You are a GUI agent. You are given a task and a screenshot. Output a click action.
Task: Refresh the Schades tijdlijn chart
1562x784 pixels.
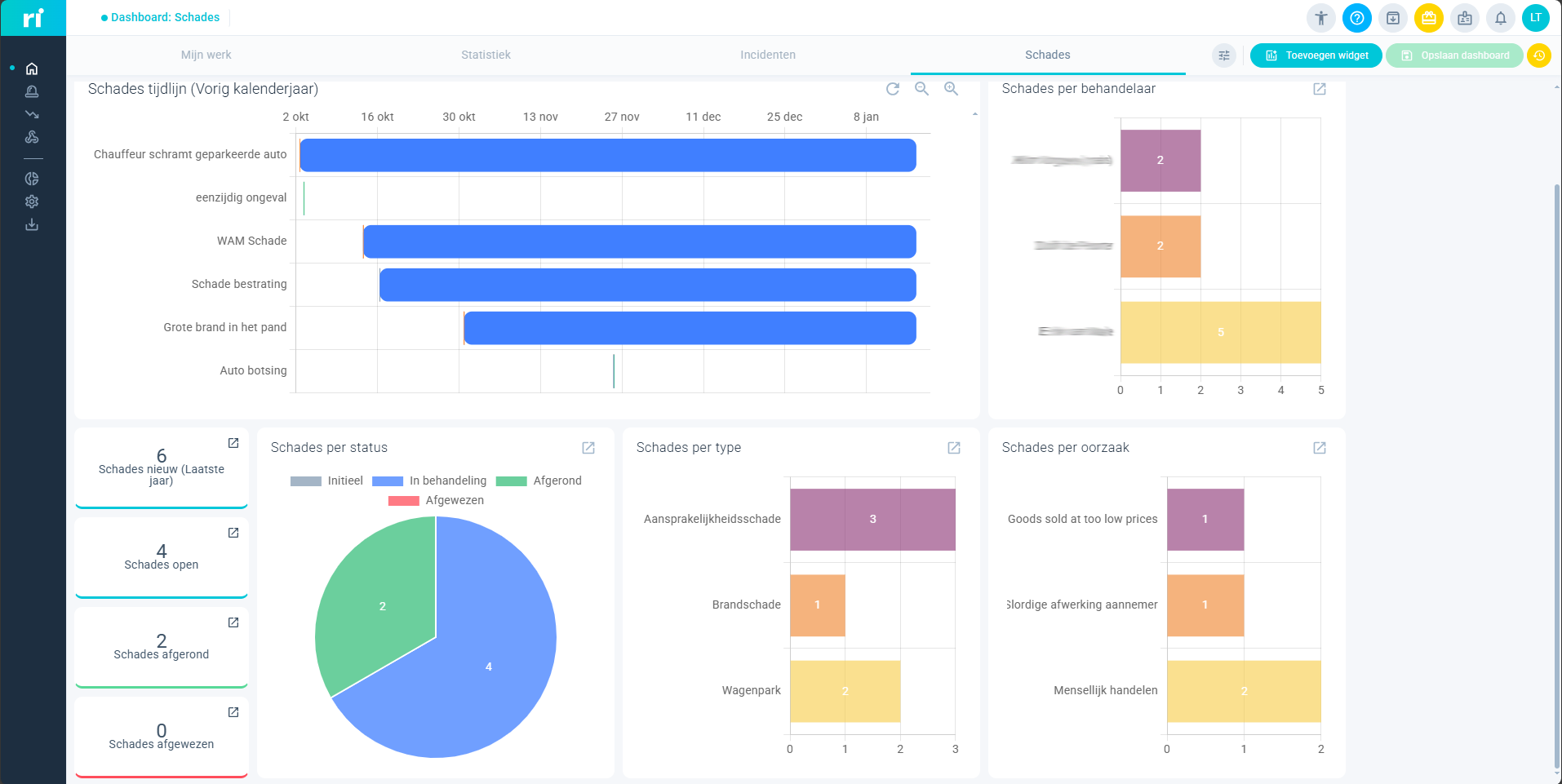(x=893, y=89)
